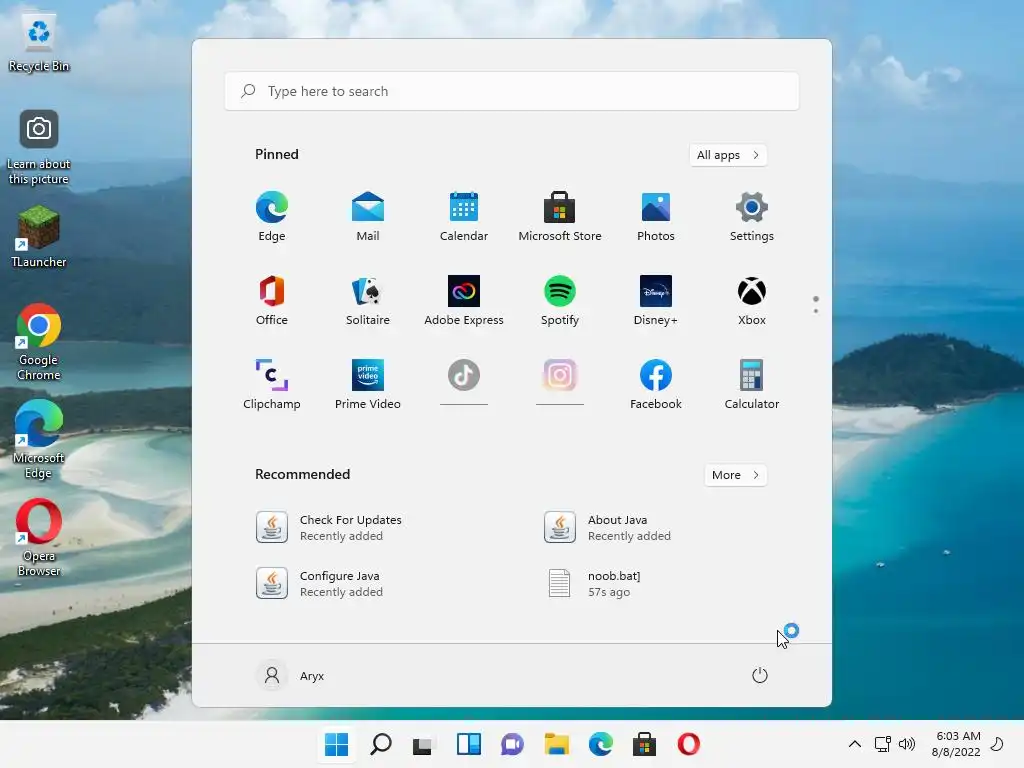Click the Type here to search box
The width and height of the screenshot is (1024, 768).
[512, 91]
